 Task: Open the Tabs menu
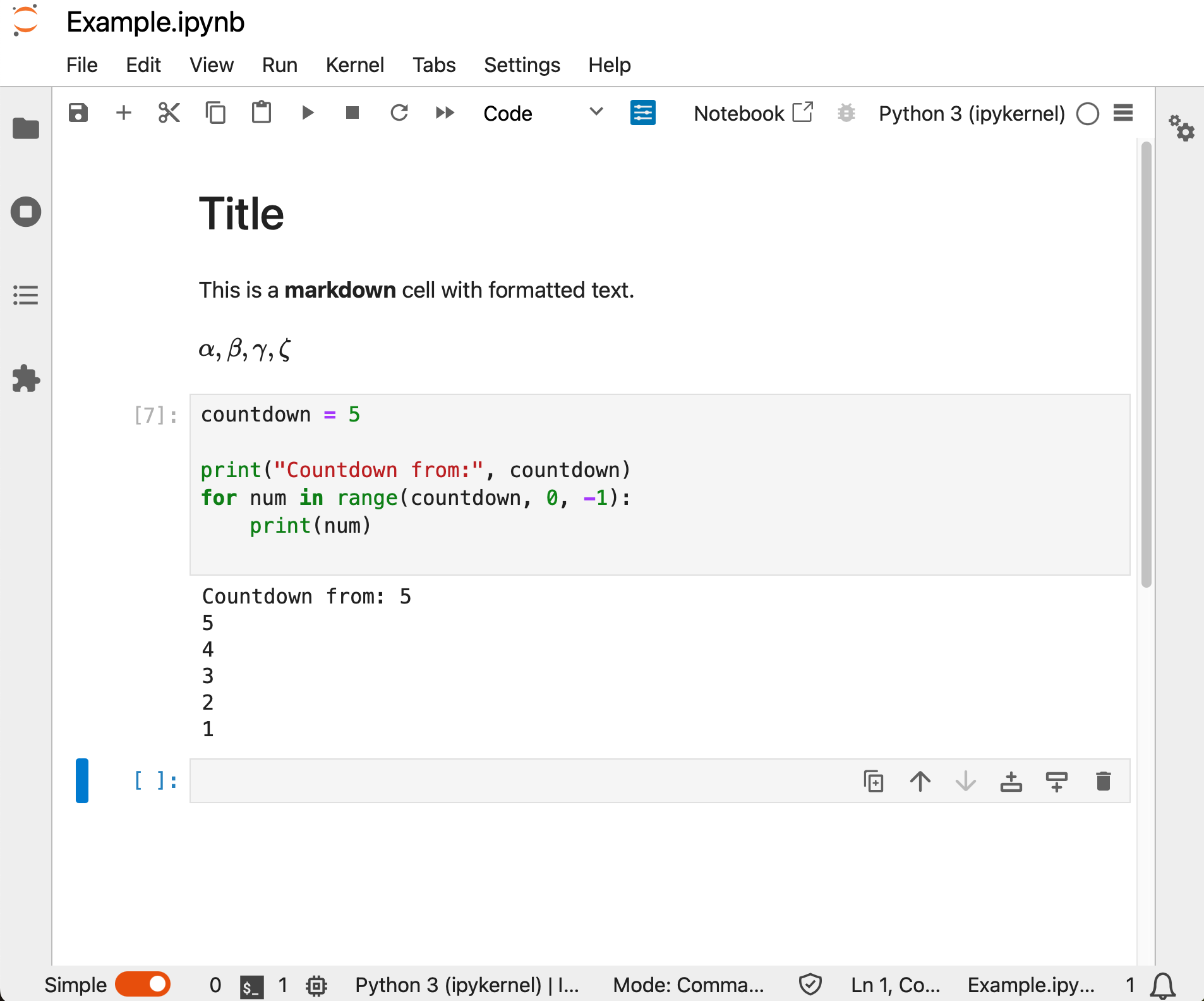pyautogui.click(x=434, y=65)
